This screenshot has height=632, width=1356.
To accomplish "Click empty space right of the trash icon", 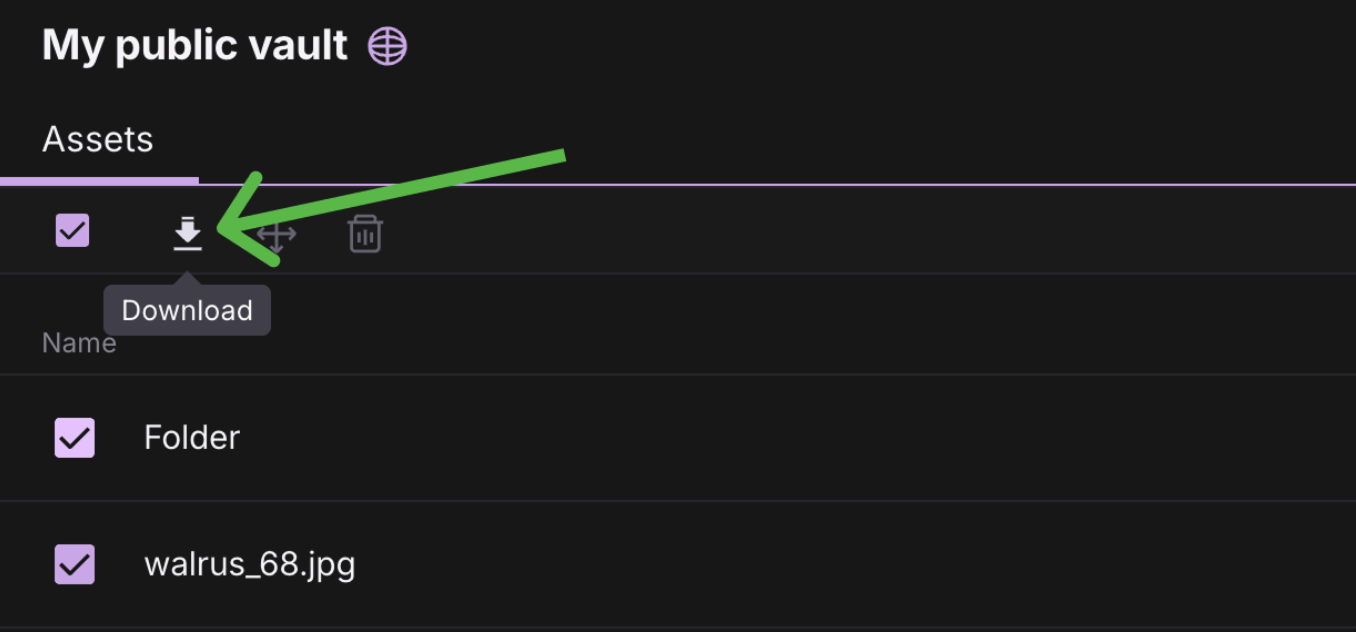I will pyautogui.click(x=800, y=234).
